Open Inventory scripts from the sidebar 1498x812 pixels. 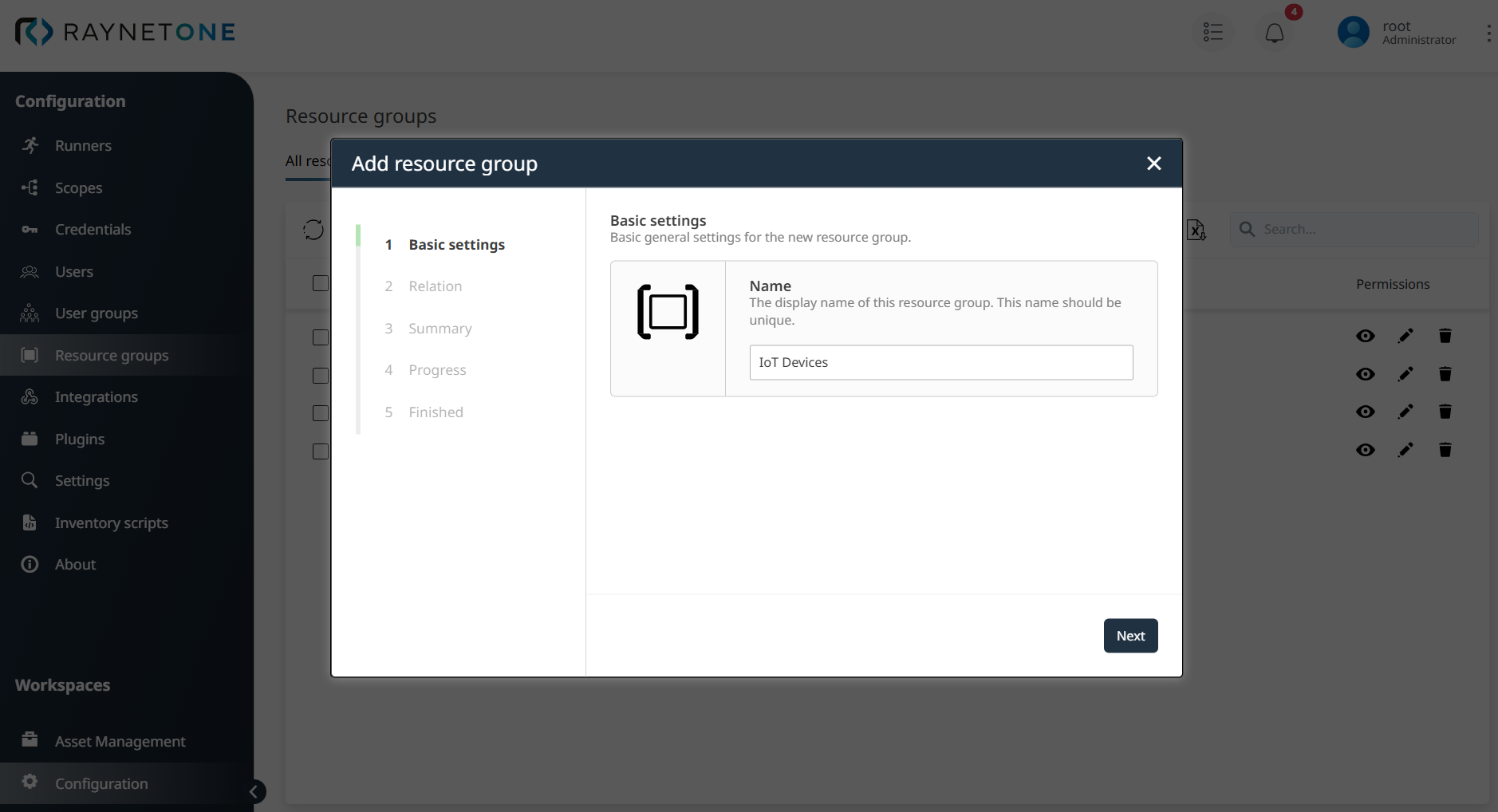tap(109, 522)
